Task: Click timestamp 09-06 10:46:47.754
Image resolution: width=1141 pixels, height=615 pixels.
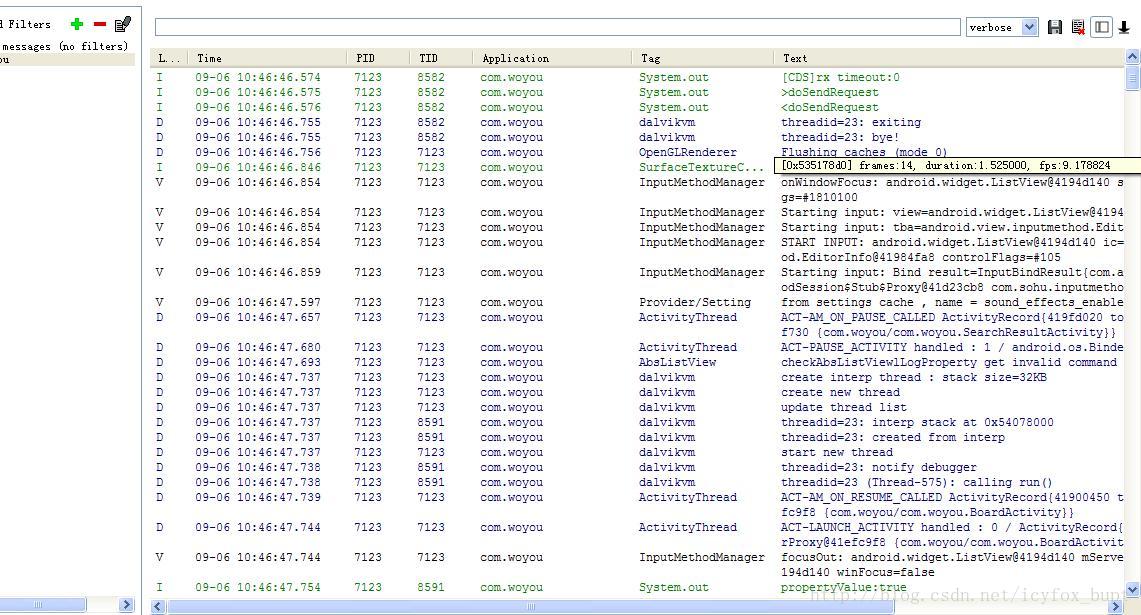Action: (x=258, y=587)
